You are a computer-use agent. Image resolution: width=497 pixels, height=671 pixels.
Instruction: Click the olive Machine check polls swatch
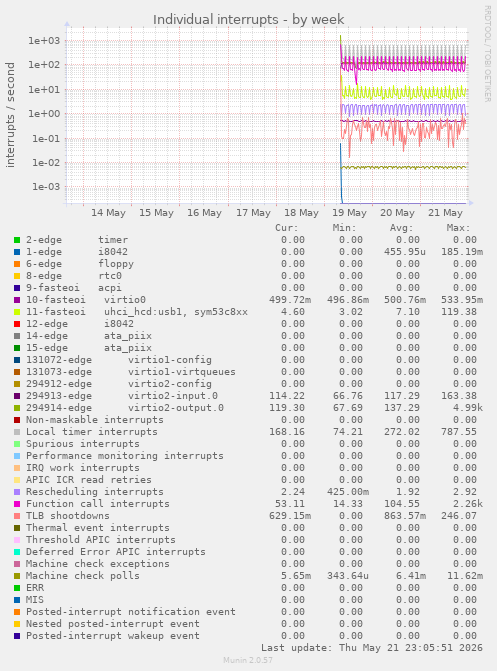click(17, 576)
